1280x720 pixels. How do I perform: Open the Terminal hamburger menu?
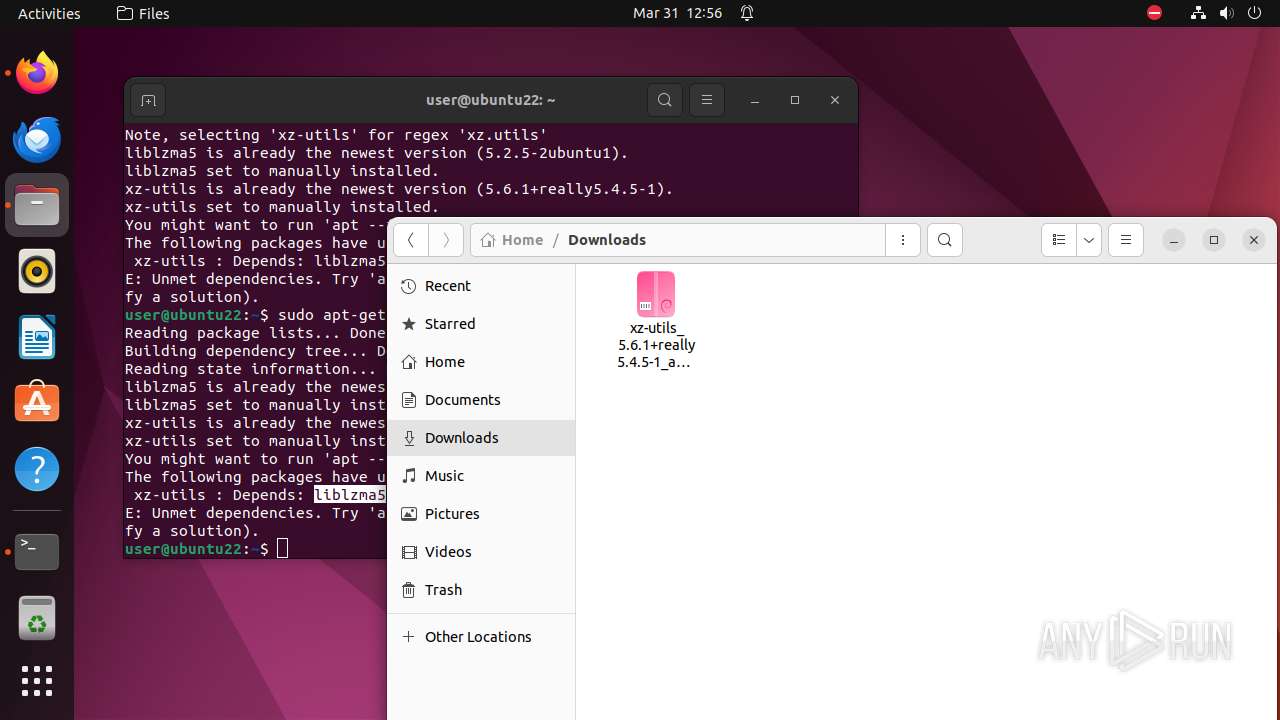pyautogui.click(x=707, y=100)
